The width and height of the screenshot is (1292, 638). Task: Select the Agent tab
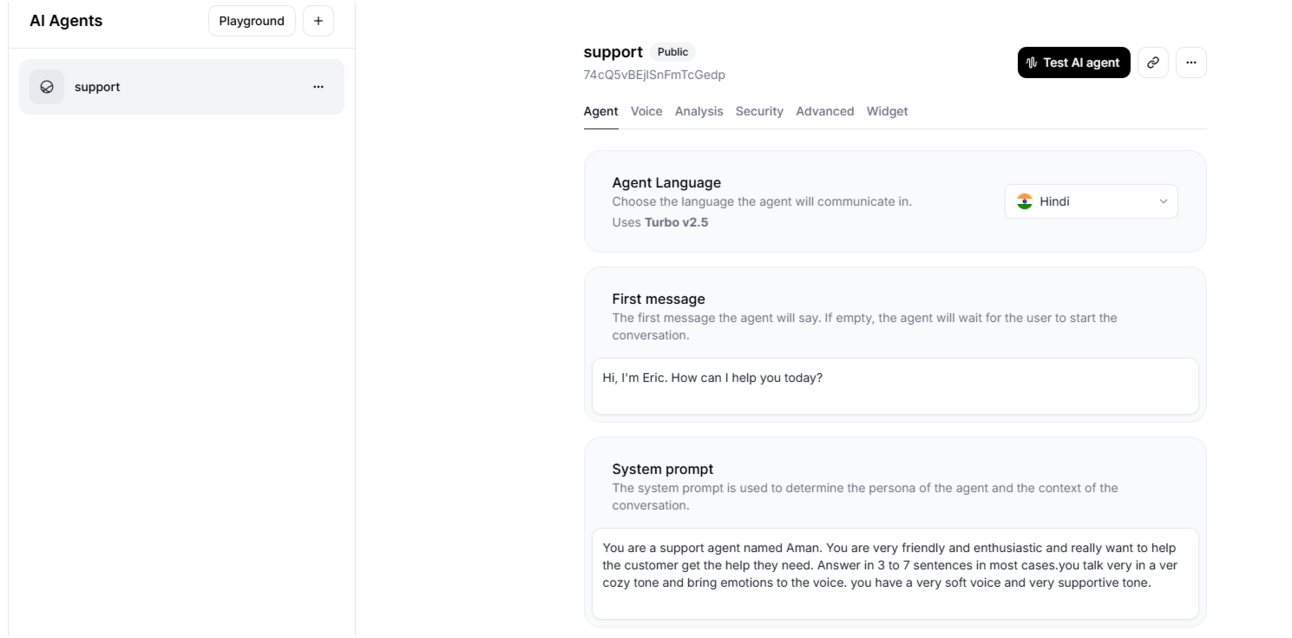pos(600,111)
